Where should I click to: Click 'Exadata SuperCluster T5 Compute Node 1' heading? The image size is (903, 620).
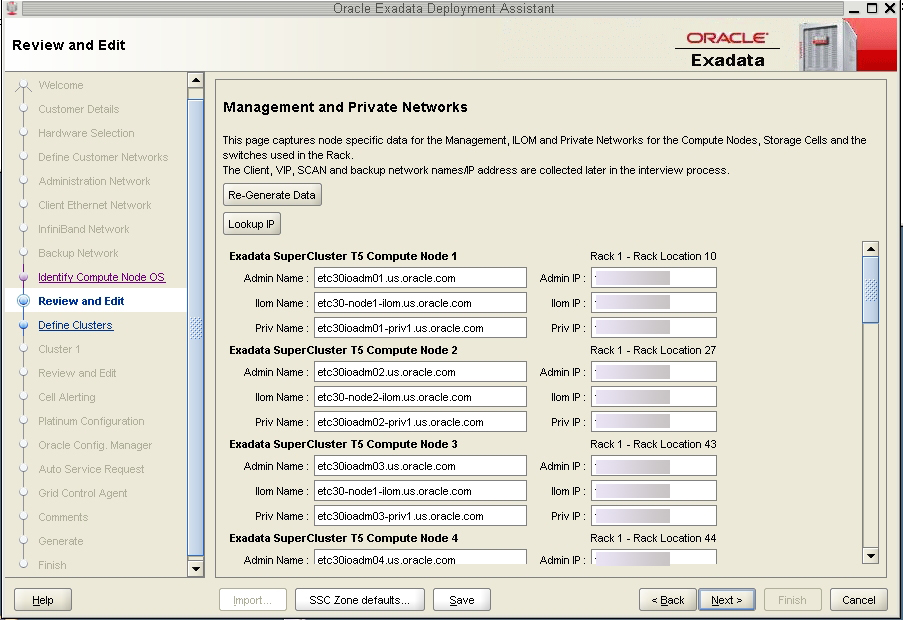(x=343, y=256)
